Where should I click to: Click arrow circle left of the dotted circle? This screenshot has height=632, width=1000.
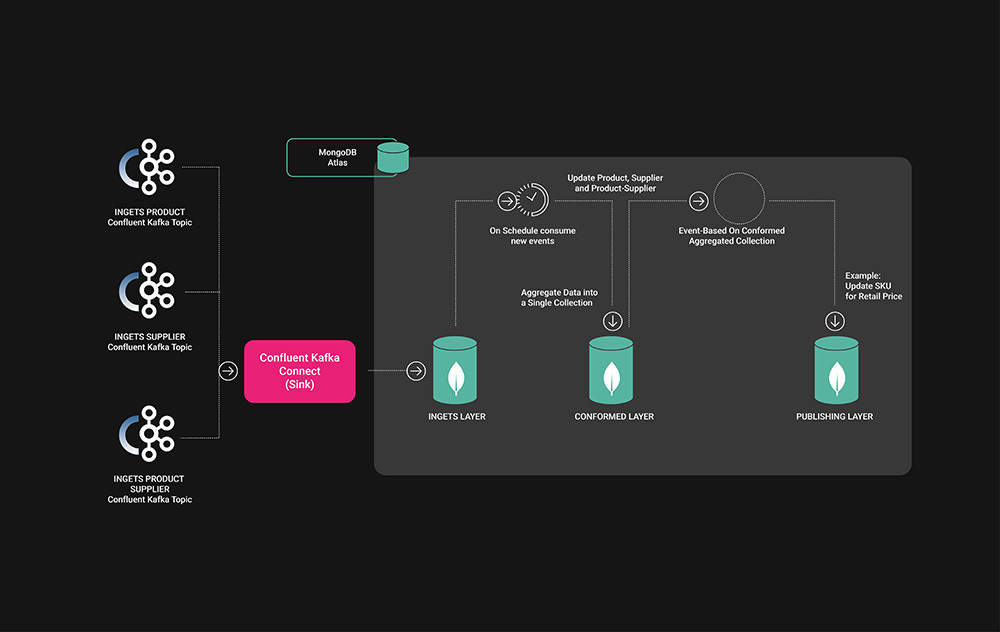pyautogui.click(x=699, y=202)
